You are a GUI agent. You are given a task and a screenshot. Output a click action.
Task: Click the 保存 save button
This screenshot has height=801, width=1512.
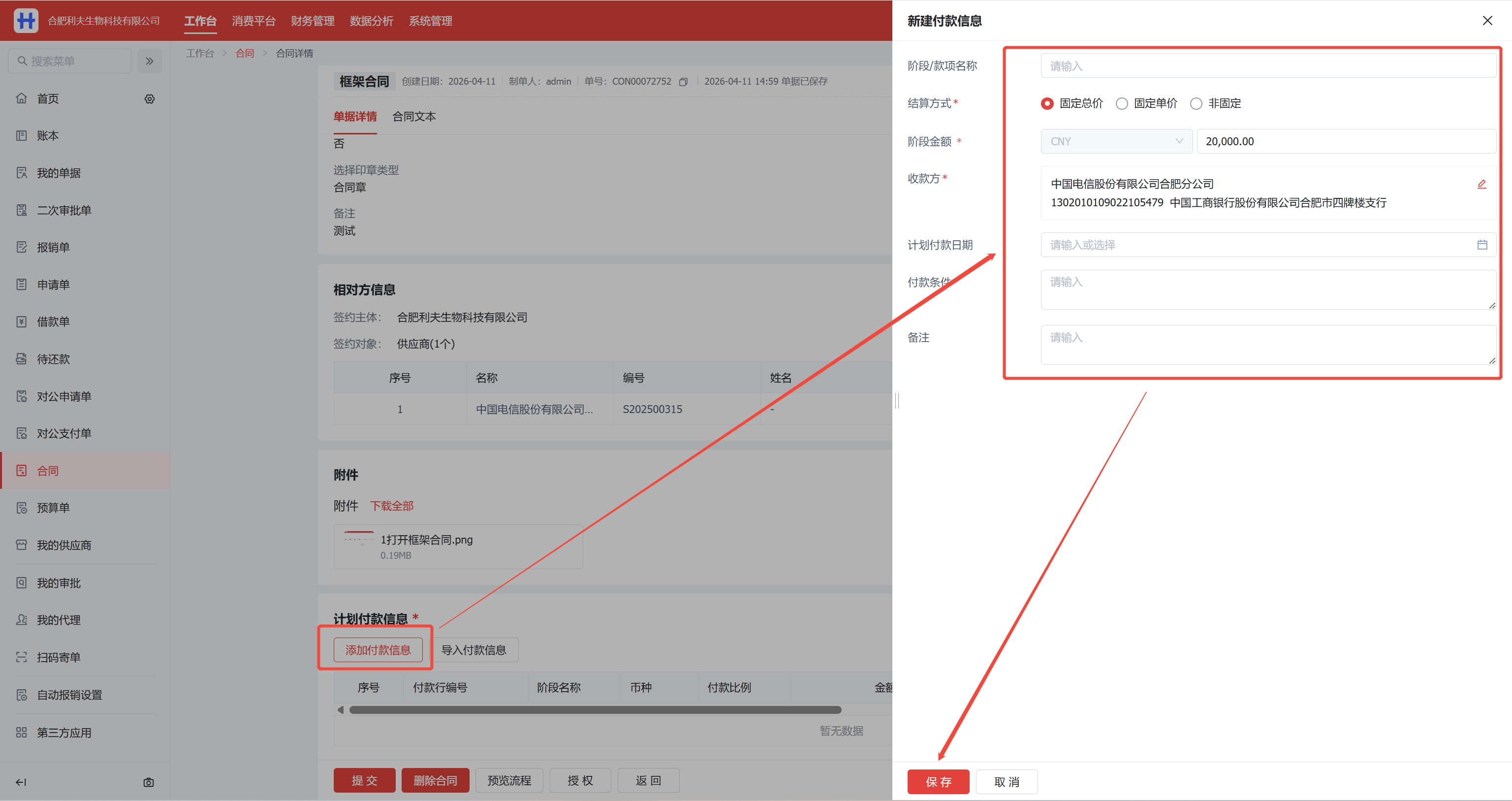point(938,782)
